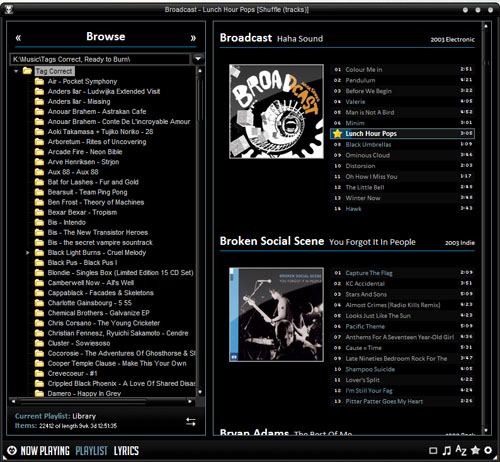
Task: Select track 13 Pitter Patter Goes My Heart
Action: point(402,401)
